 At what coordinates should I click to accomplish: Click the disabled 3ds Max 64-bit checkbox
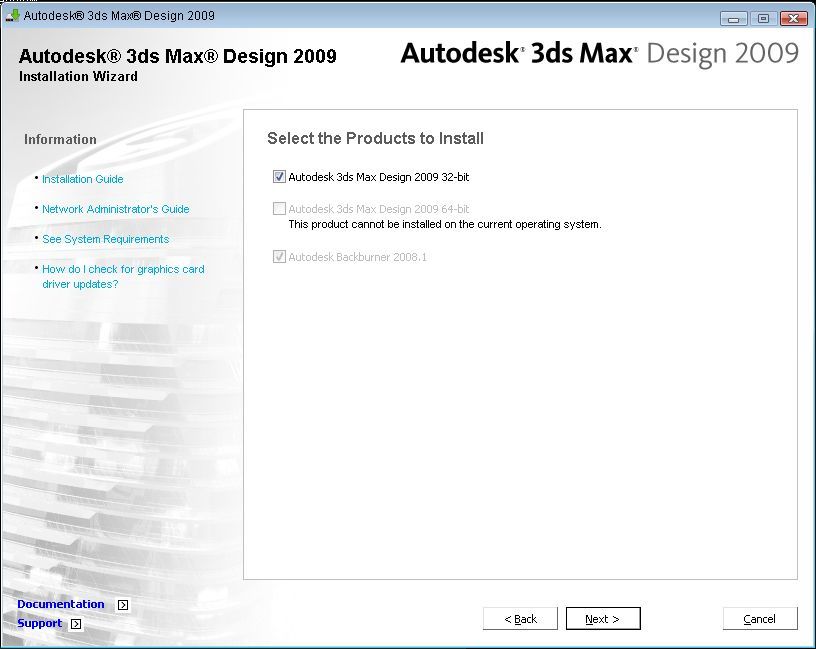click(x=279, y=209)
